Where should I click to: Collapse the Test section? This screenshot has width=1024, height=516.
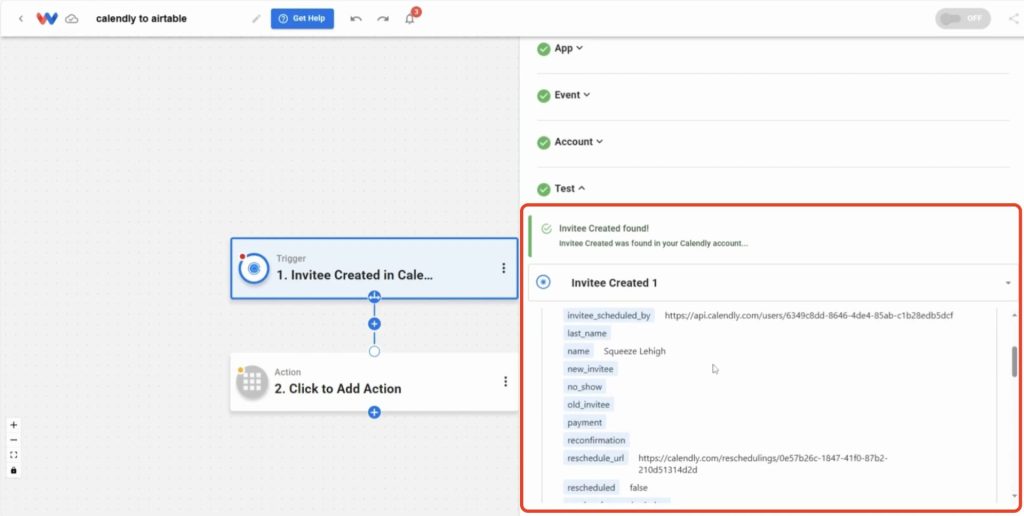click(570, 188)
